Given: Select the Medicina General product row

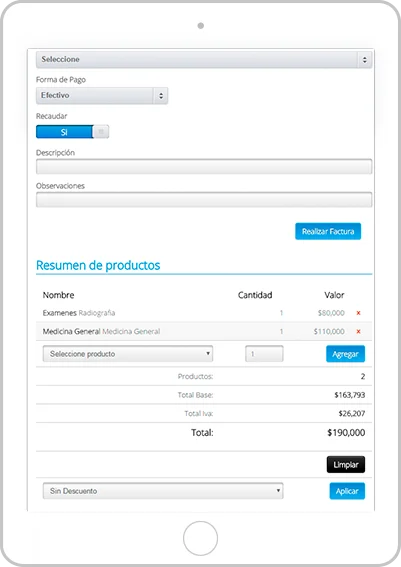Looking at the screenshot, I should (x=204, y=332).
